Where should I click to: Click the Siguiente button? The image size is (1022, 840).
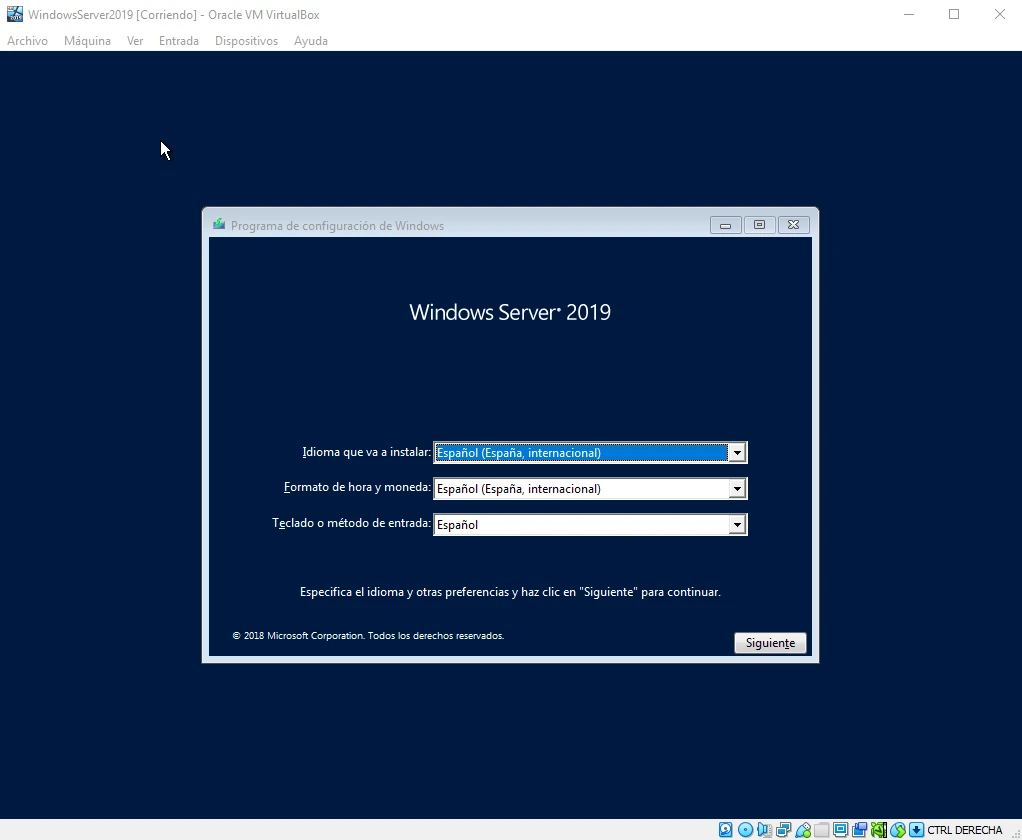[x=770, y=643]
